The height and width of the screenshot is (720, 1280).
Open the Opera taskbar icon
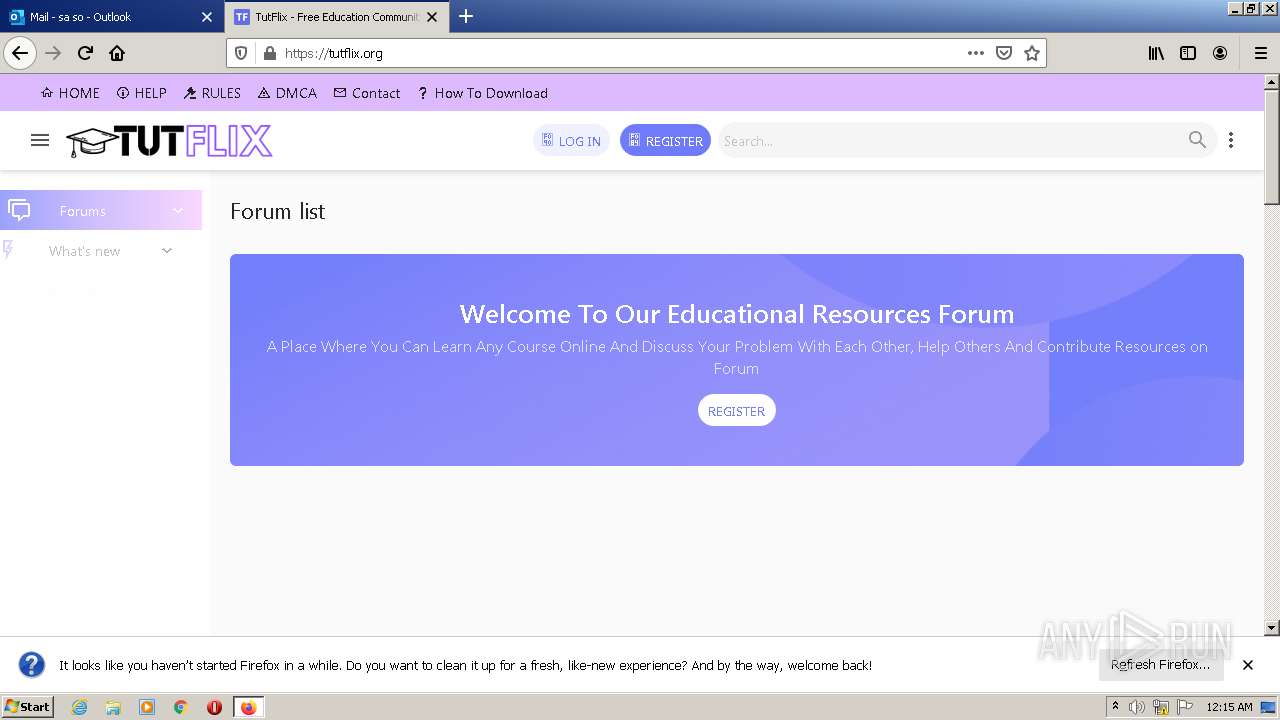214,707
